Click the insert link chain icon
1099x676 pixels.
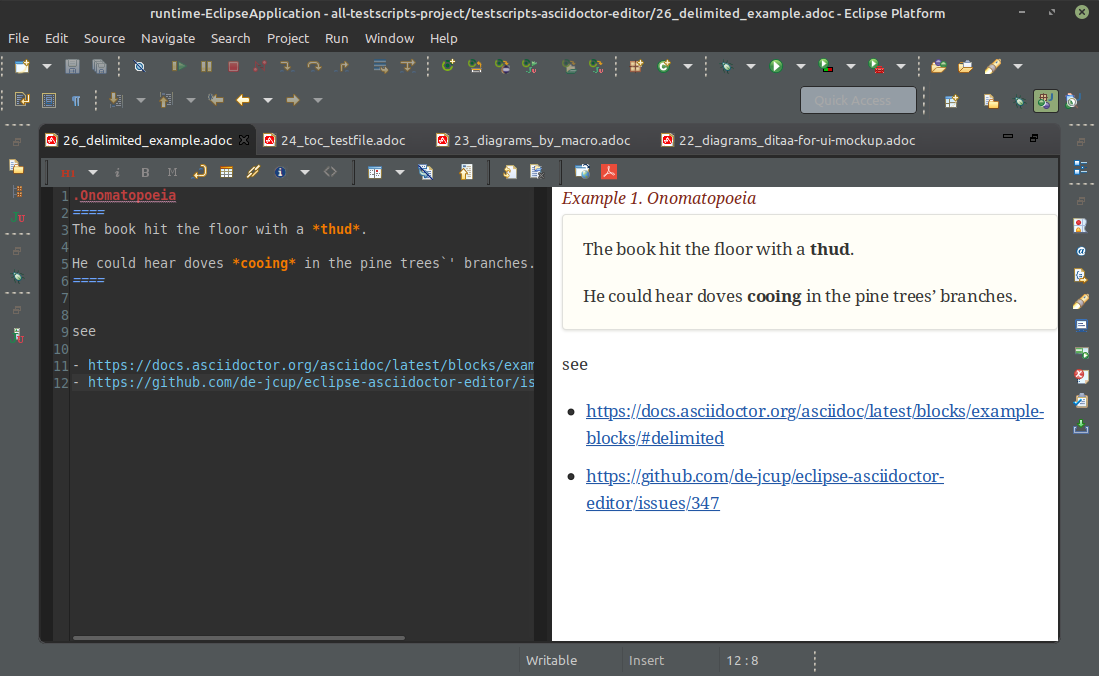click(253, 173)
